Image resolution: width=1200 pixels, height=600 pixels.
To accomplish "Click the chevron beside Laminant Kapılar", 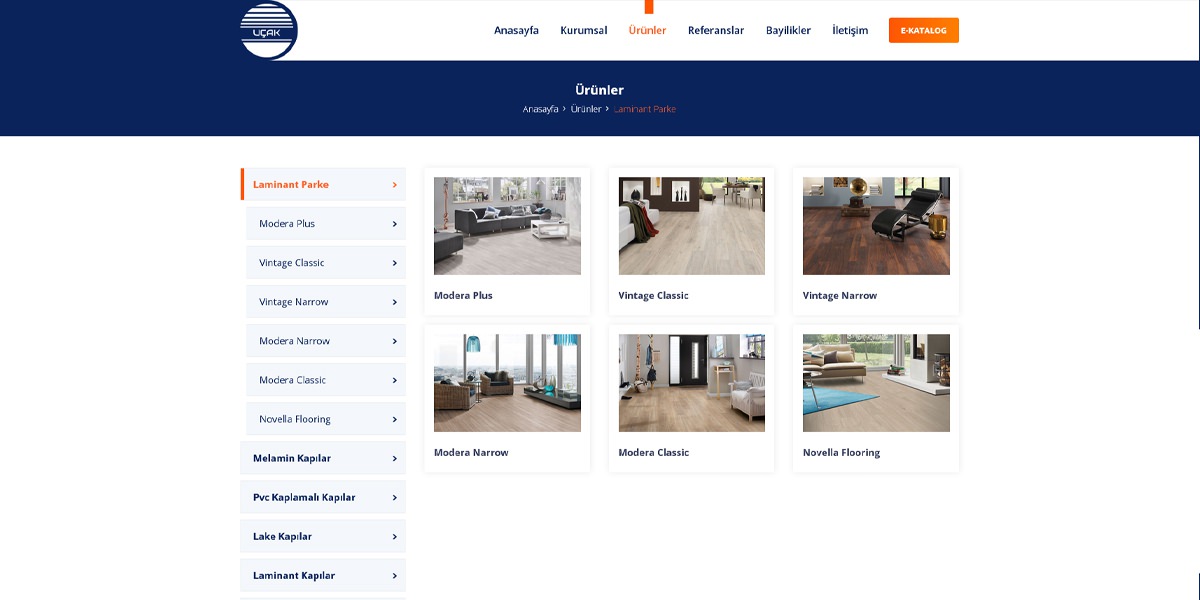I will coord(395,575).
